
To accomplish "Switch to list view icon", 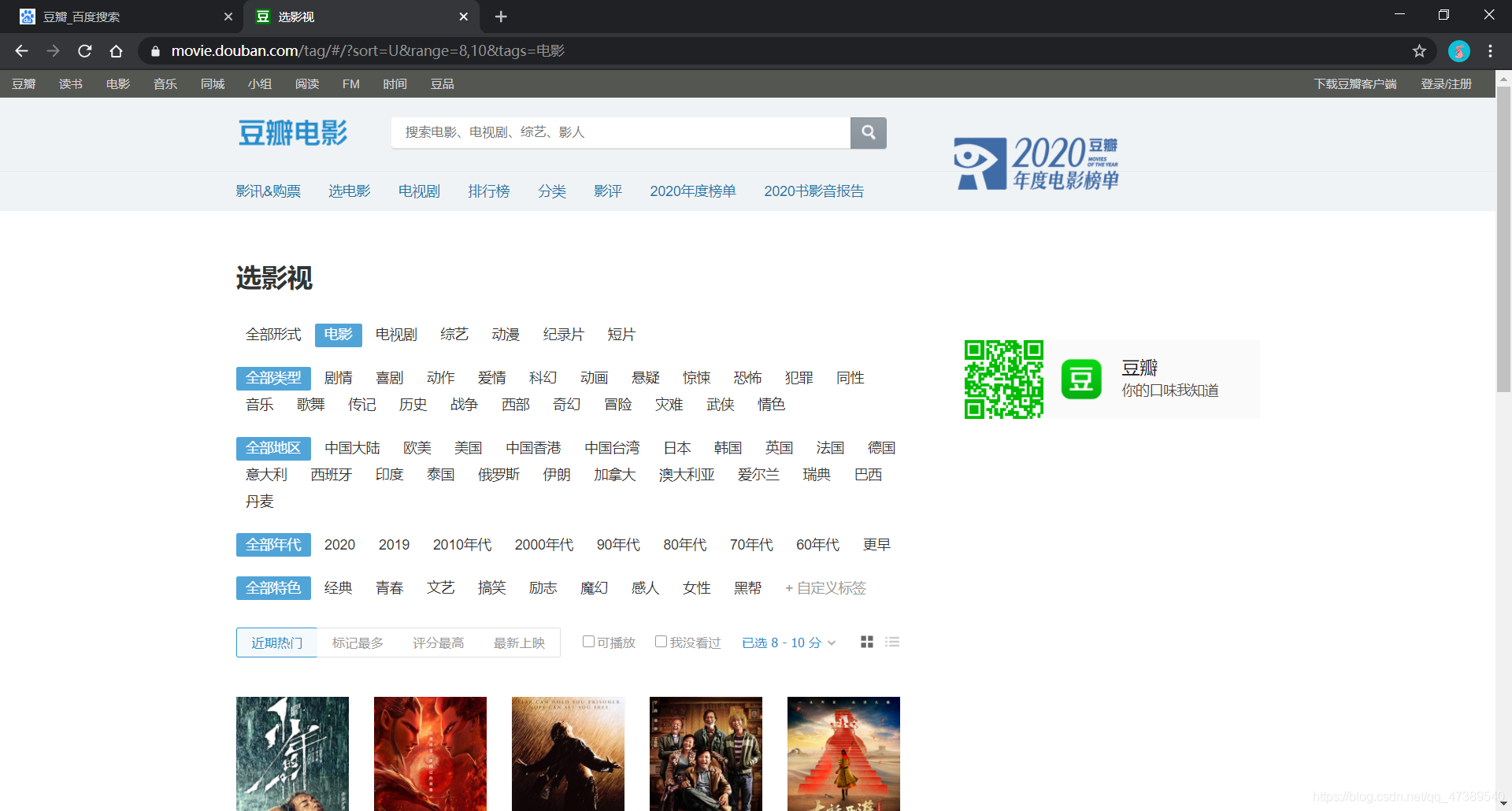I will click(892, 643).
